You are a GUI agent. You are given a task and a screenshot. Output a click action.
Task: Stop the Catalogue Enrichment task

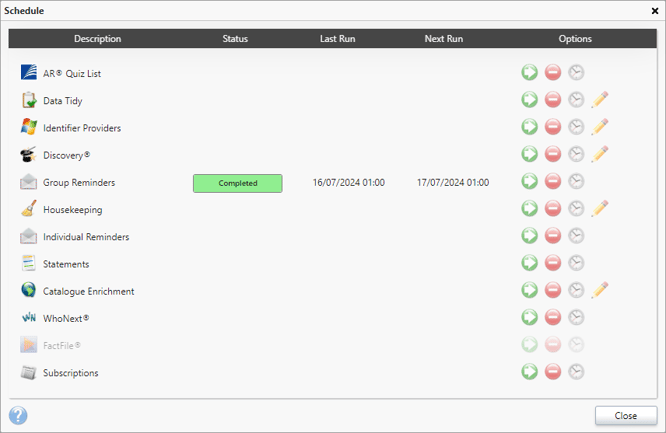click(x=553, y=290)
